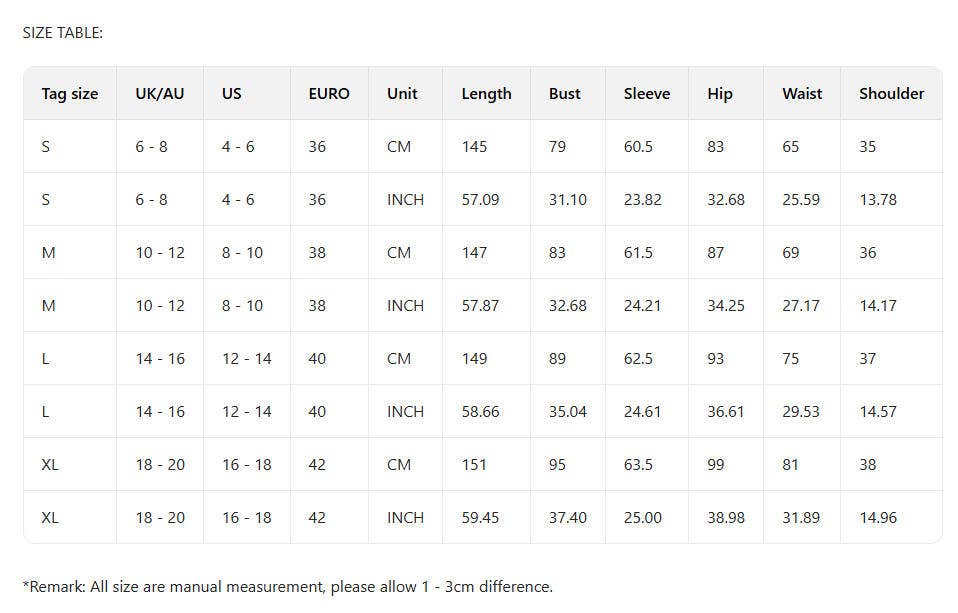Click the 29.53 waist value

click(801, 412)
